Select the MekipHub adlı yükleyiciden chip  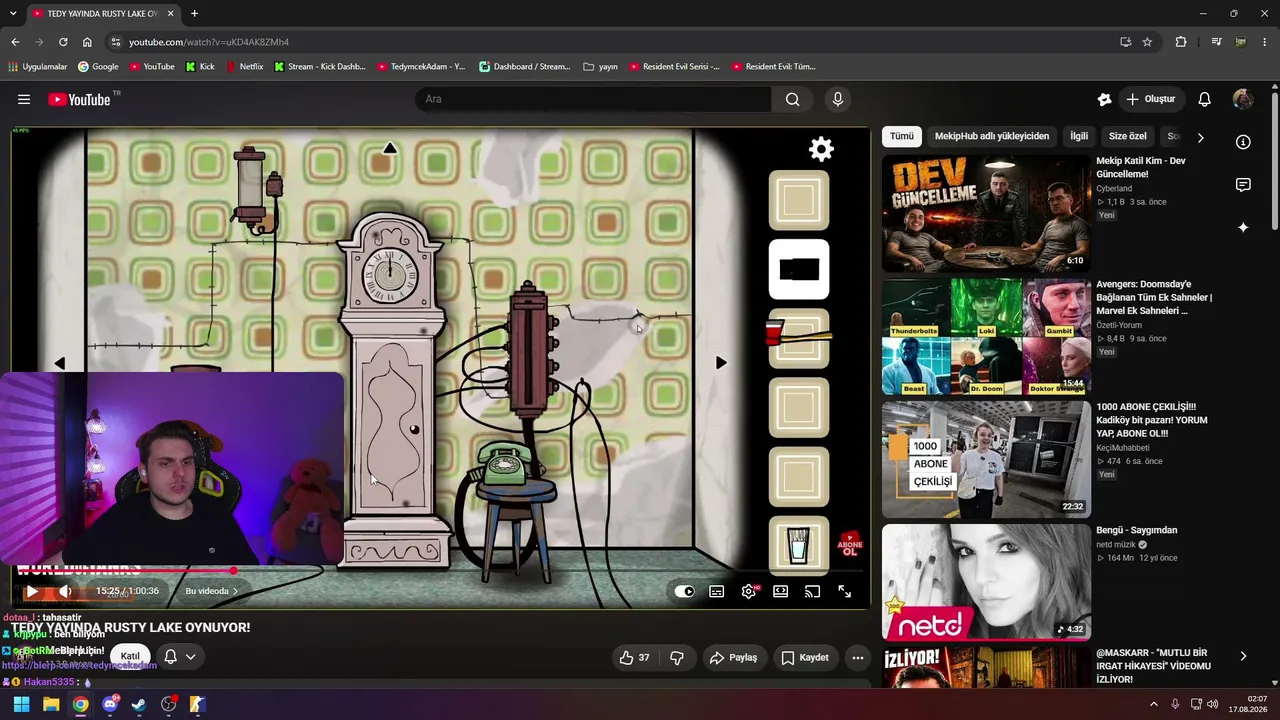(992, 136)
